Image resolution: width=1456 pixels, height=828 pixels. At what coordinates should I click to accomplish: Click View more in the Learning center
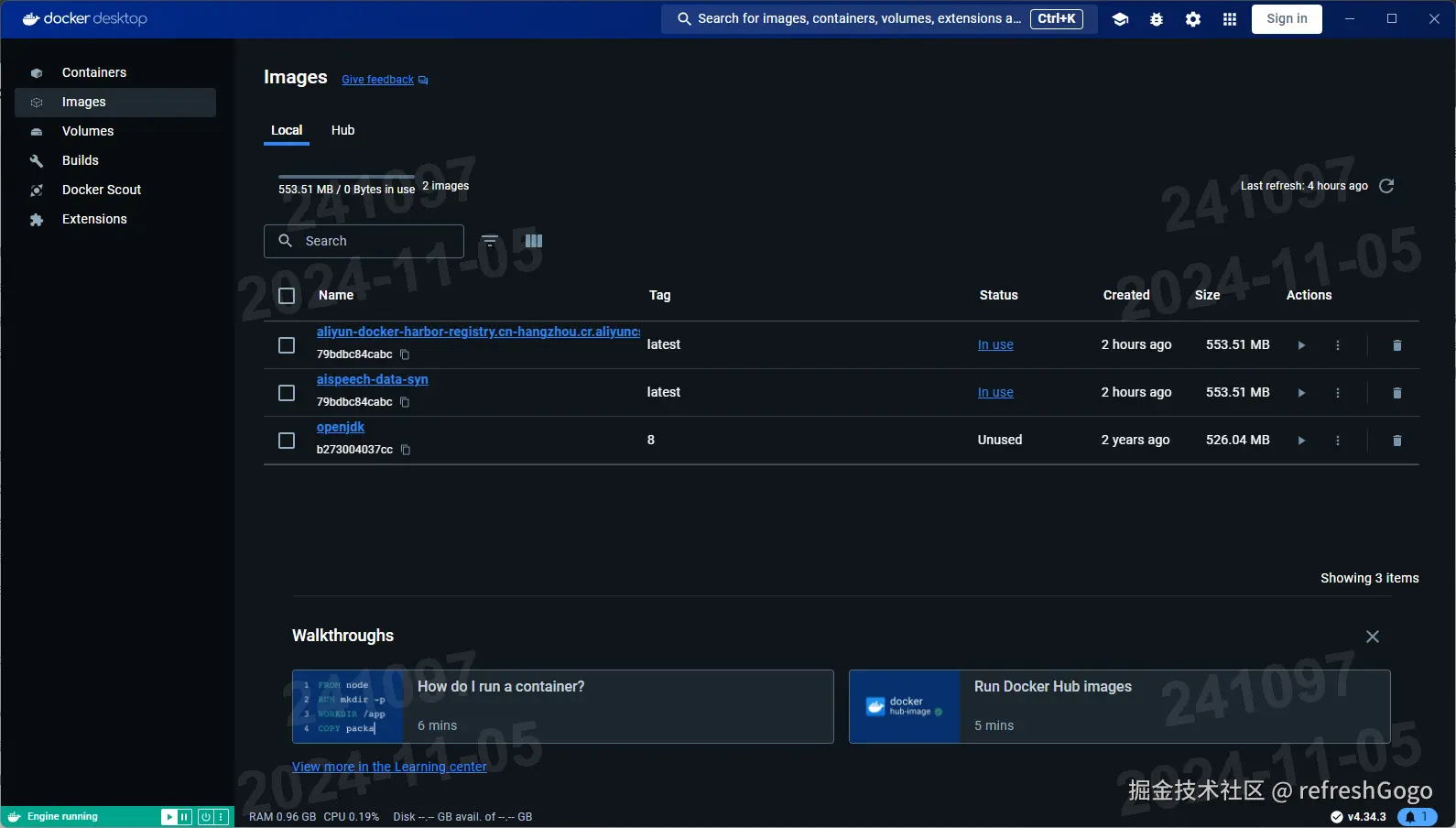pyautogui.click(x=389, y=767)
